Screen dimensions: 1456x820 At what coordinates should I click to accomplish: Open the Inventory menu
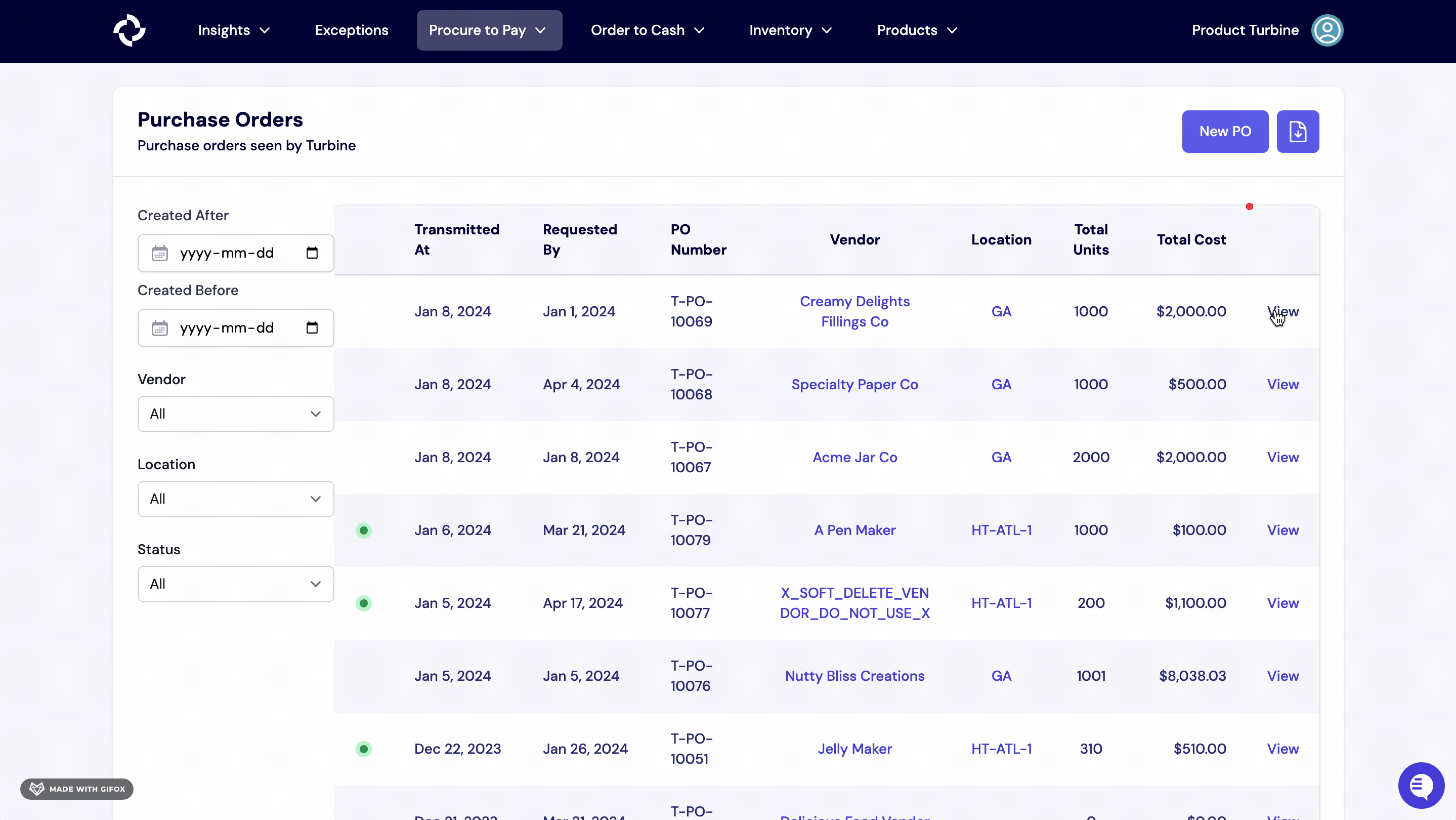coord(790,30)
